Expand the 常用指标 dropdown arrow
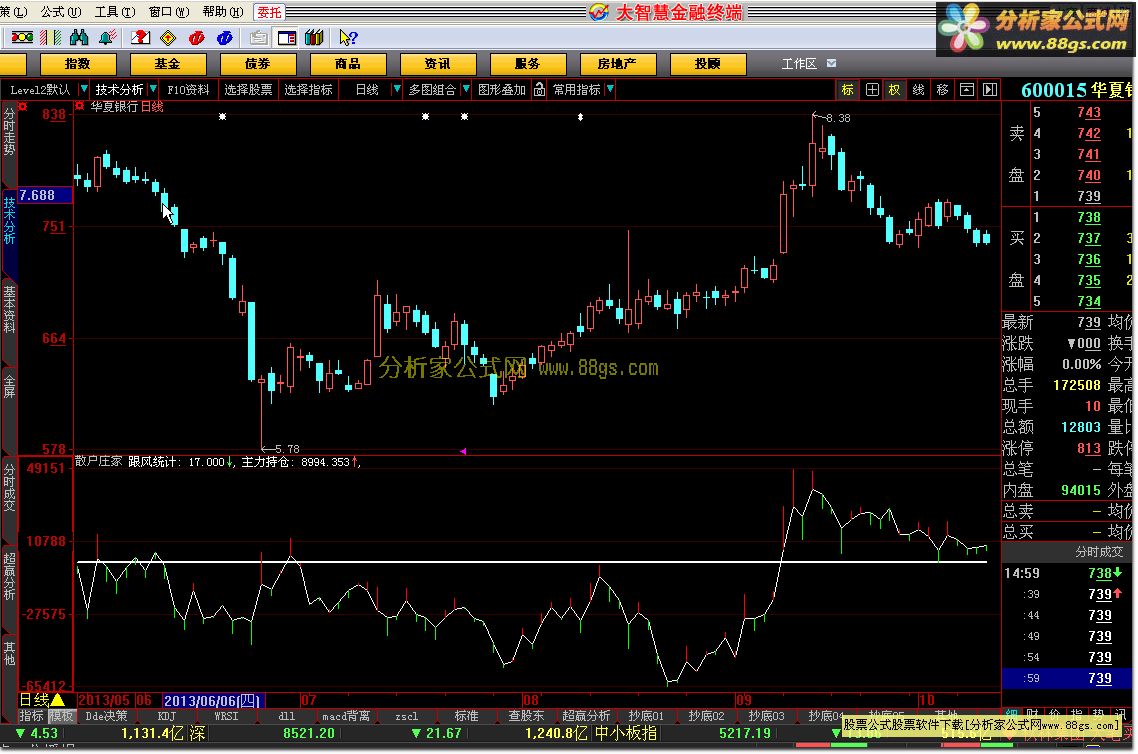 [x=610, y=89]
